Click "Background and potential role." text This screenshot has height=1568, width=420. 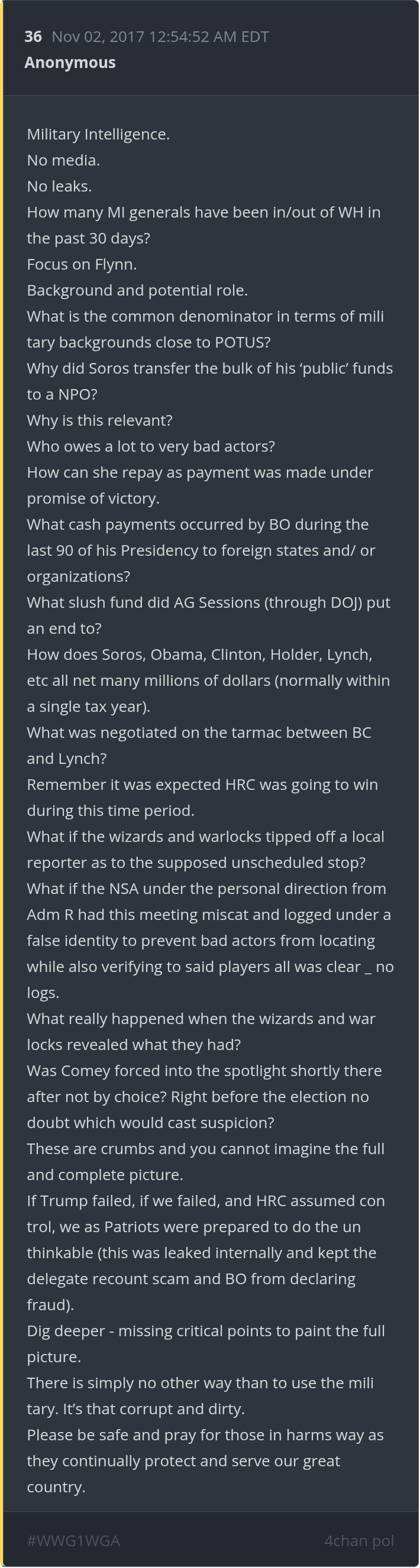pos(137,290)
